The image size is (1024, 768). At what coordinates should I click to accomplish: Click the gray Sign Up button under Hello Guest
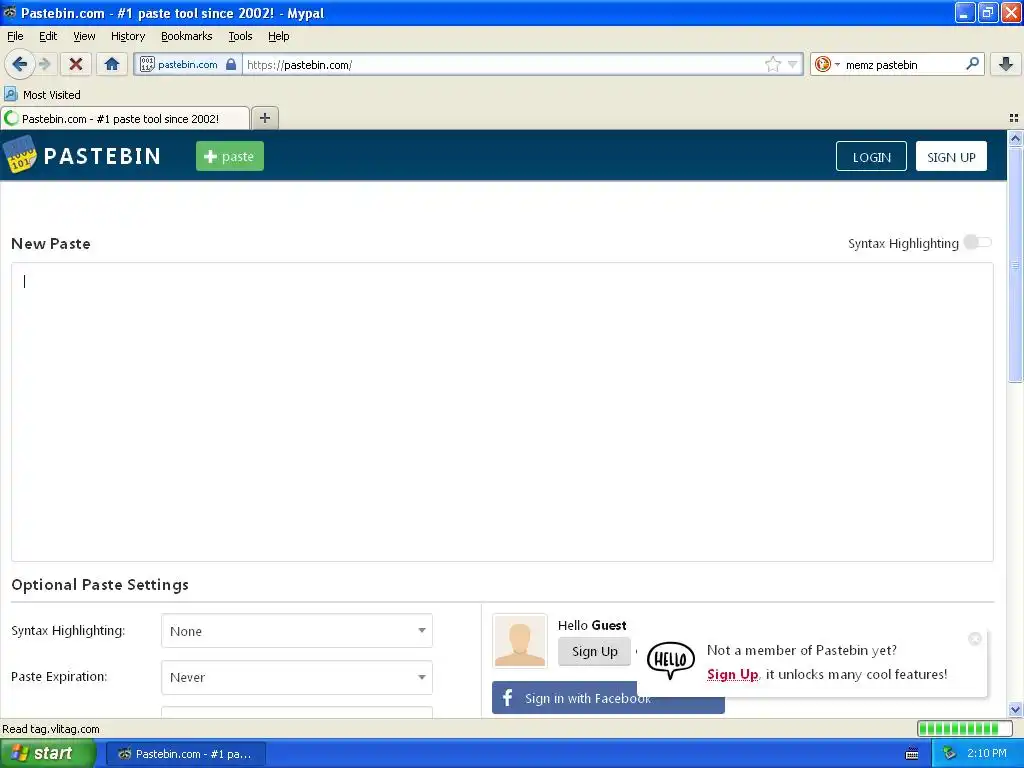[x=594, y=651]
